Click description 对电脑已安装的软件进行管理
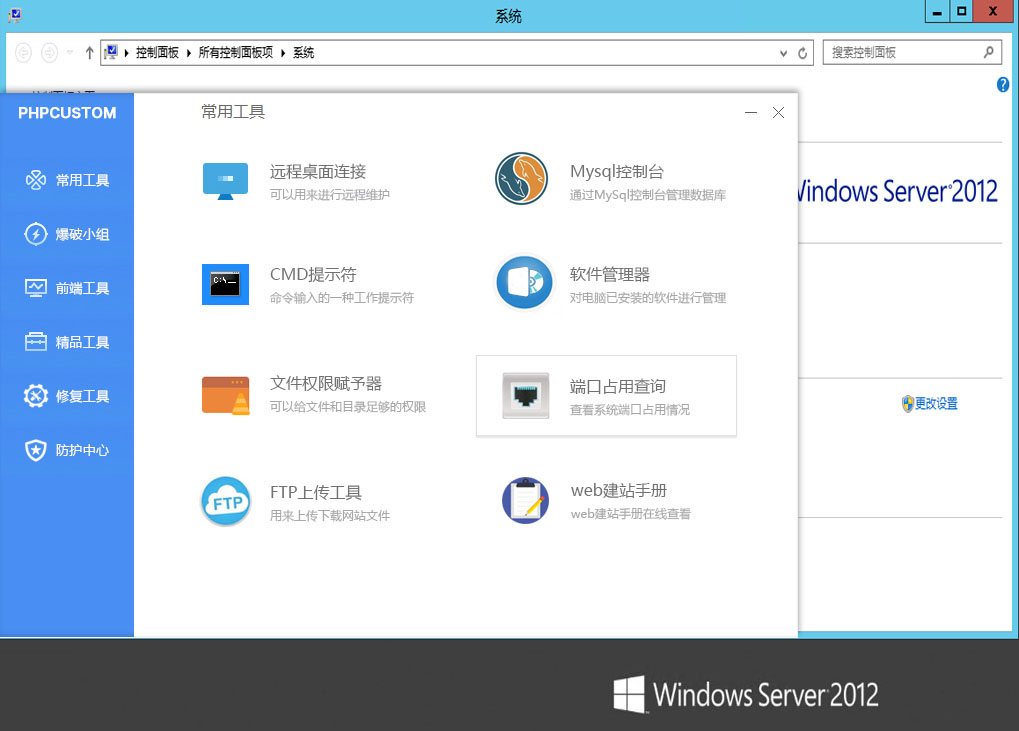1019x731 pixels. (648, 298)
